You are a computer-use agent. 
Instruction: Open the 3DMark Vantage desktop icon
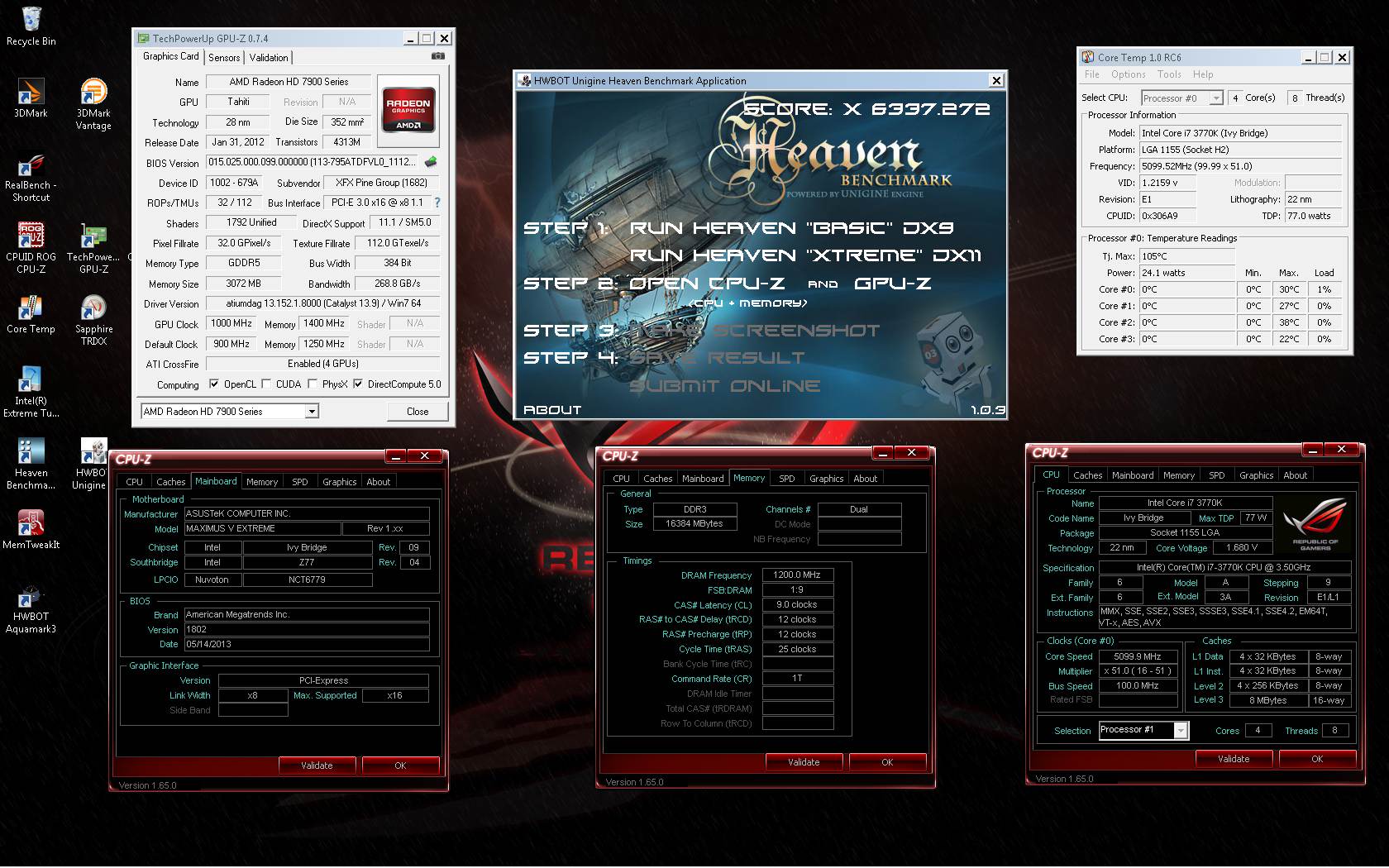93,104
